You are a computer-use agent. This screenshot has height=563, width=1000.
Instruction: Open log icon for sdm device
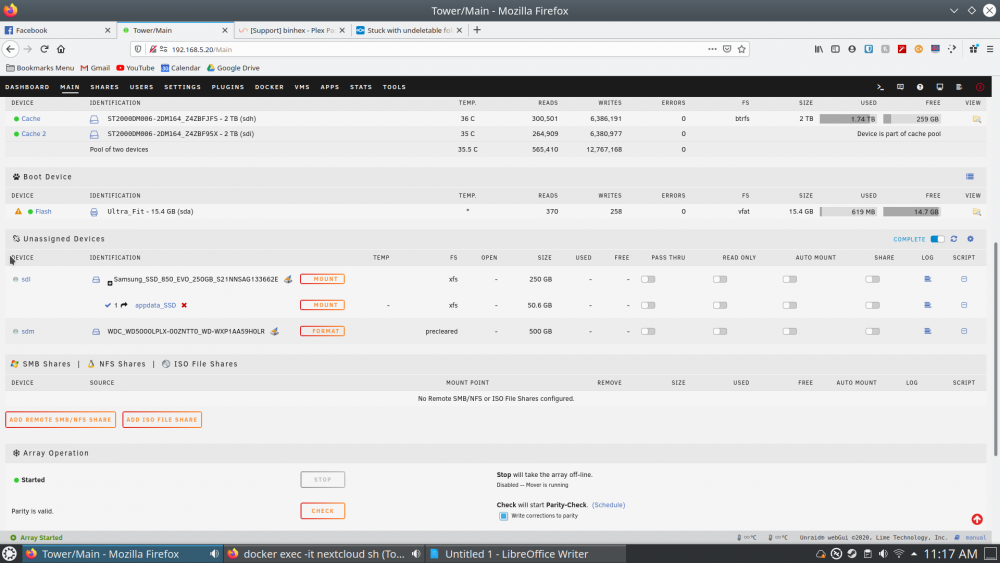coord(927,332)
